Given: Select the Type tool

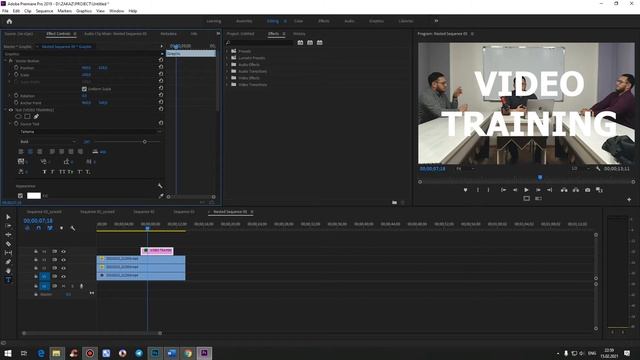Looking at the screenshot, I should [8, 280].
